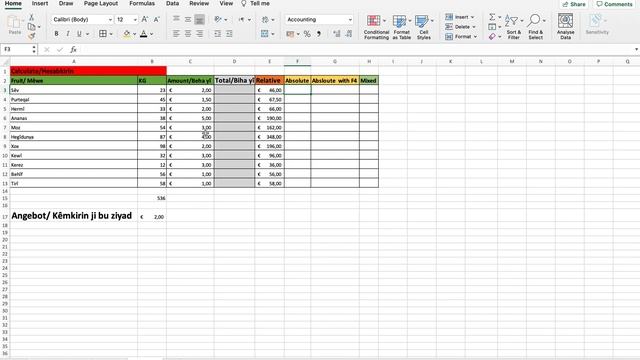Click the Share button
Viewport: 640px width, 360px height.
click(x=574, y=4)
